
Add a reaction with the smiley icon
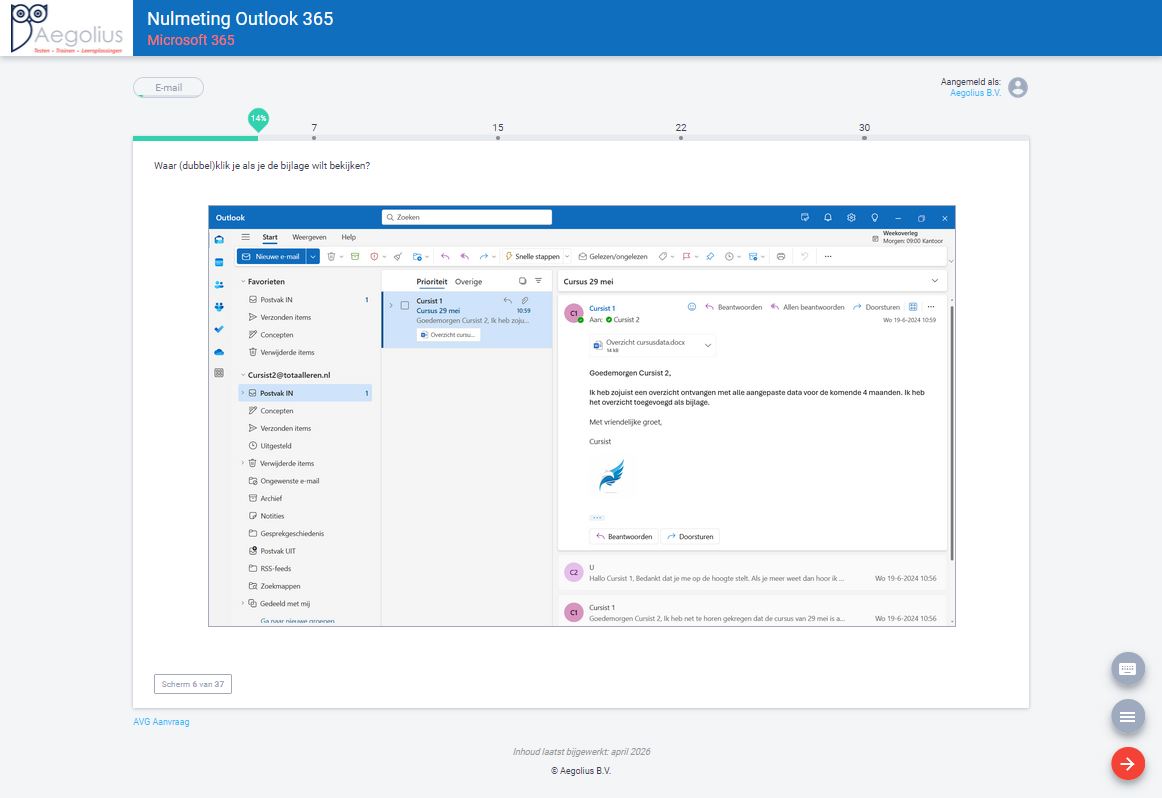pyautogui.click(x=691, y=307)
